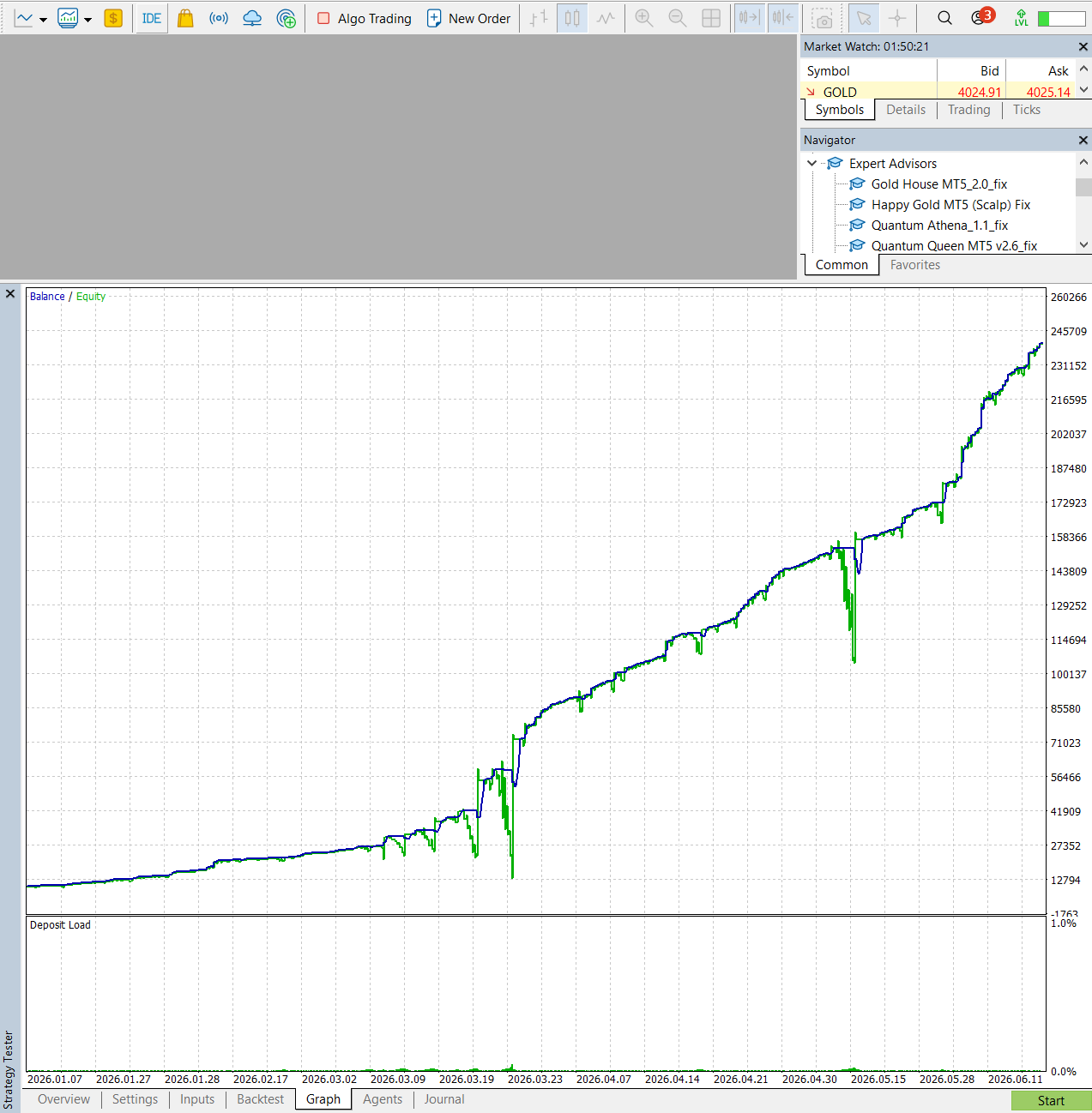Switch to Market Watch Ticks tab
The width and height of the screenshot is (1092, 1113).
1027,110
